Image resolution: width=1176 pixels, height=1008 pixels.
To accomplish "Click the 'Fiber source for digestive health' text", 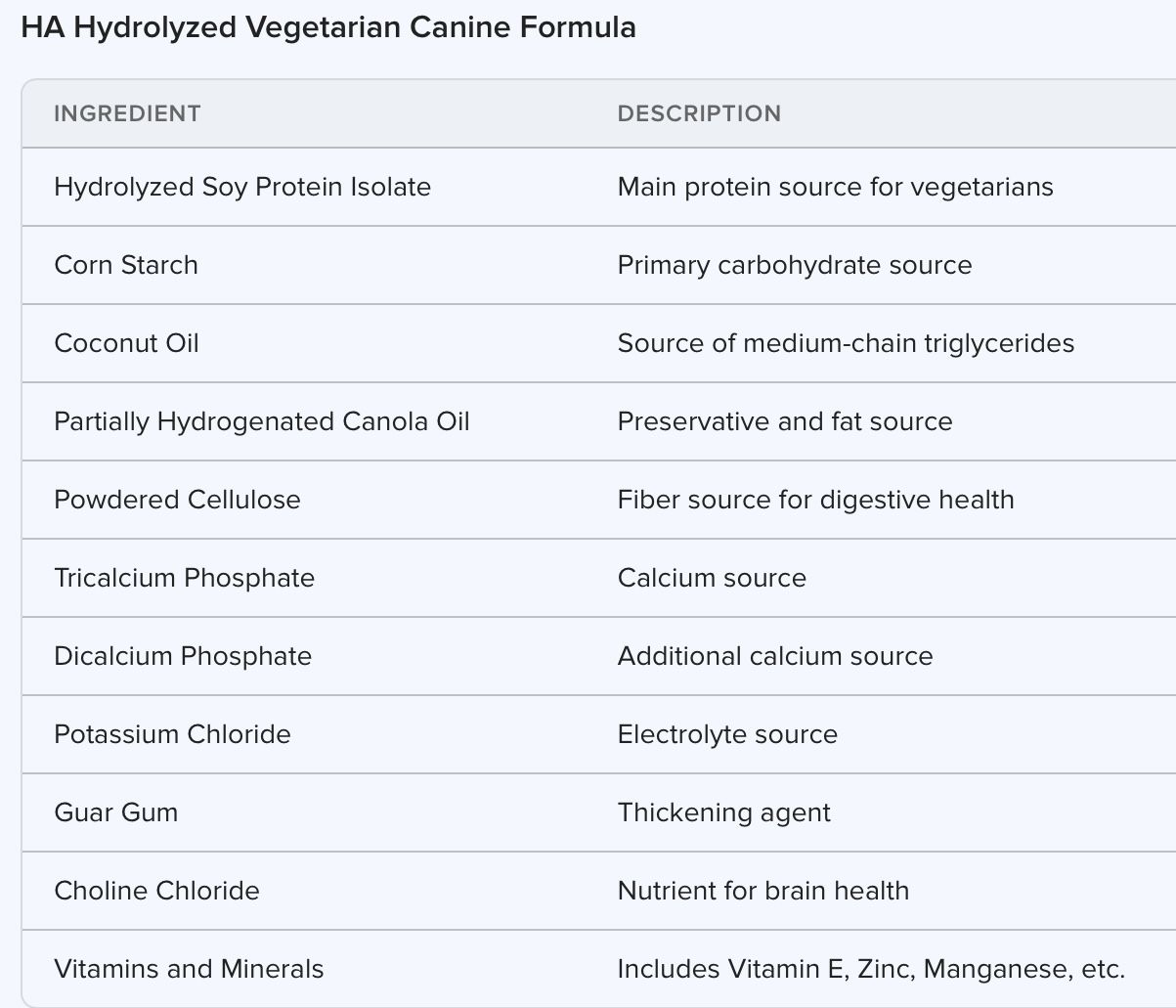I will [x=815, y=500].
